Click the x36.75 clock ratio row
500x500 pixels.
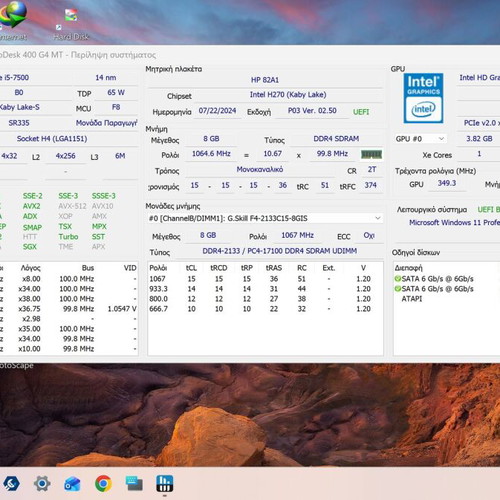pos(69,309)
